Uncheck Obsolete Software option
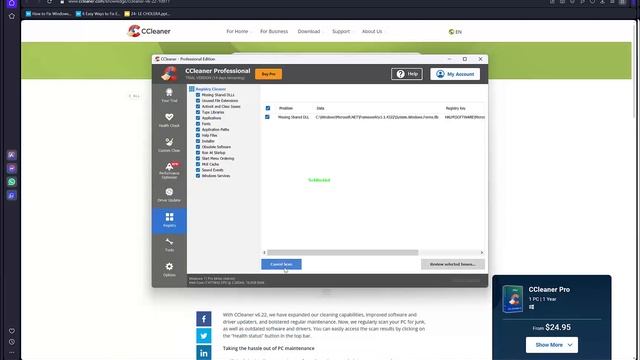Viewport: 640px width, 360px height. tap(198, 147)
